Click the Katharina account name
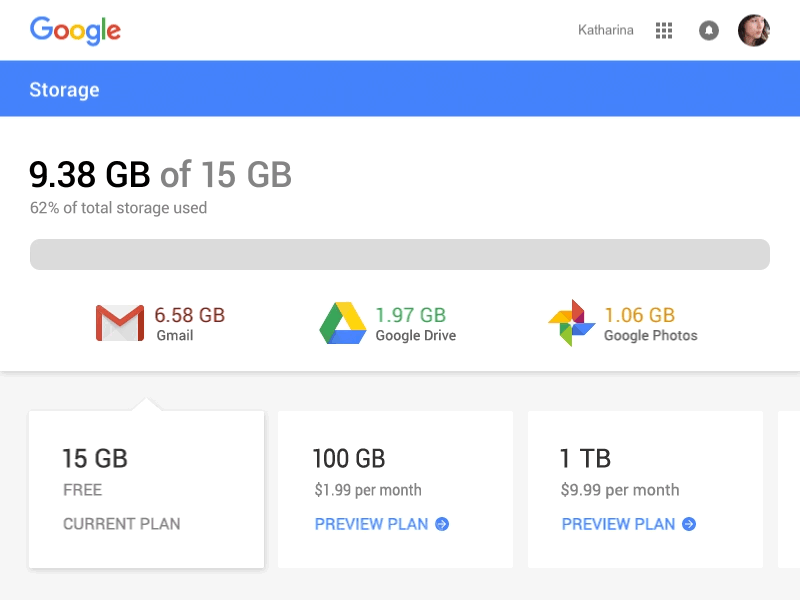Image resolution: width=800 pixels, height=600 pixels. [x=605, y=30]
